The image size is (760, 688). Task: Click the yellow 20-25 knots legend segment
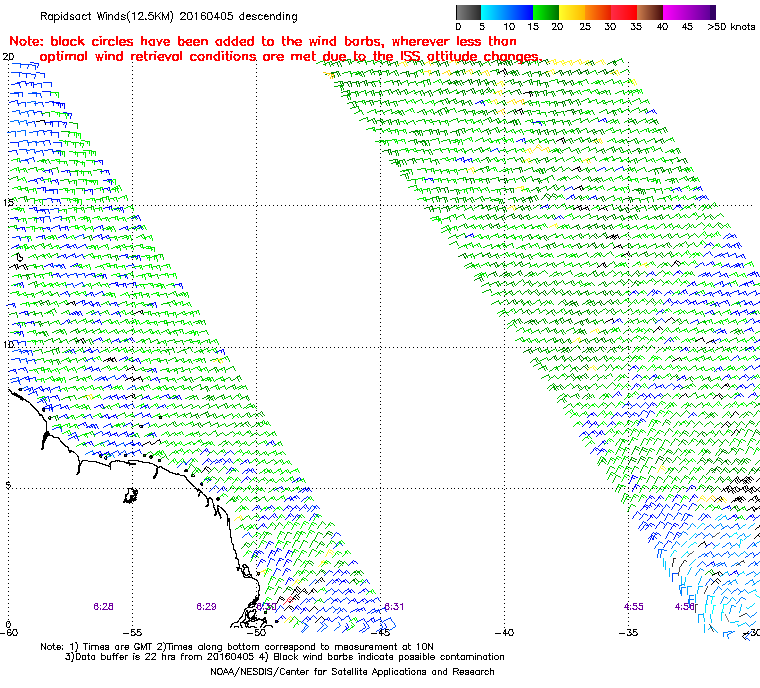click(572, 12)
